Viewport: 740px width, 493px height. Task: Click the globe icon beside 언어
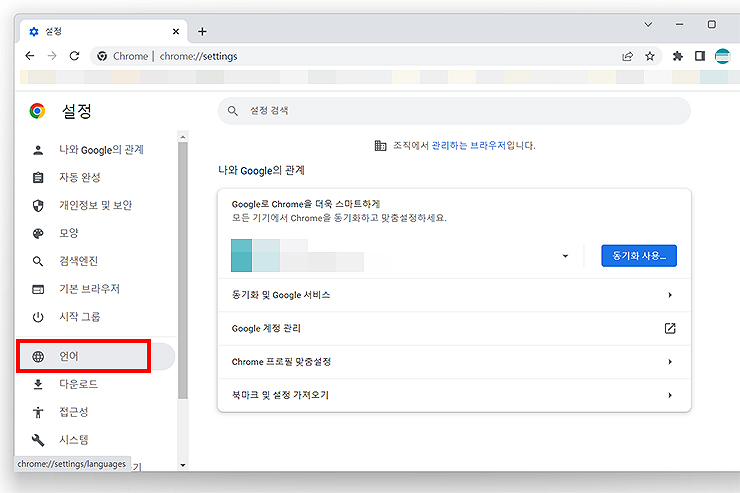[x=38, y=356]
